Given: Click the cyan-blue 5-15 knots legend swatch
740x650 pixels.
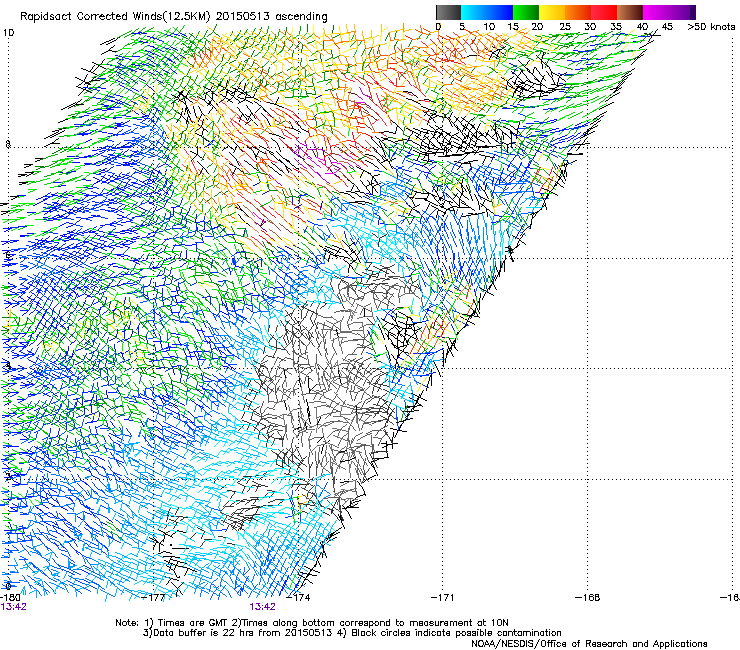Looking at the screenshot, I should (x=487, y=12).
